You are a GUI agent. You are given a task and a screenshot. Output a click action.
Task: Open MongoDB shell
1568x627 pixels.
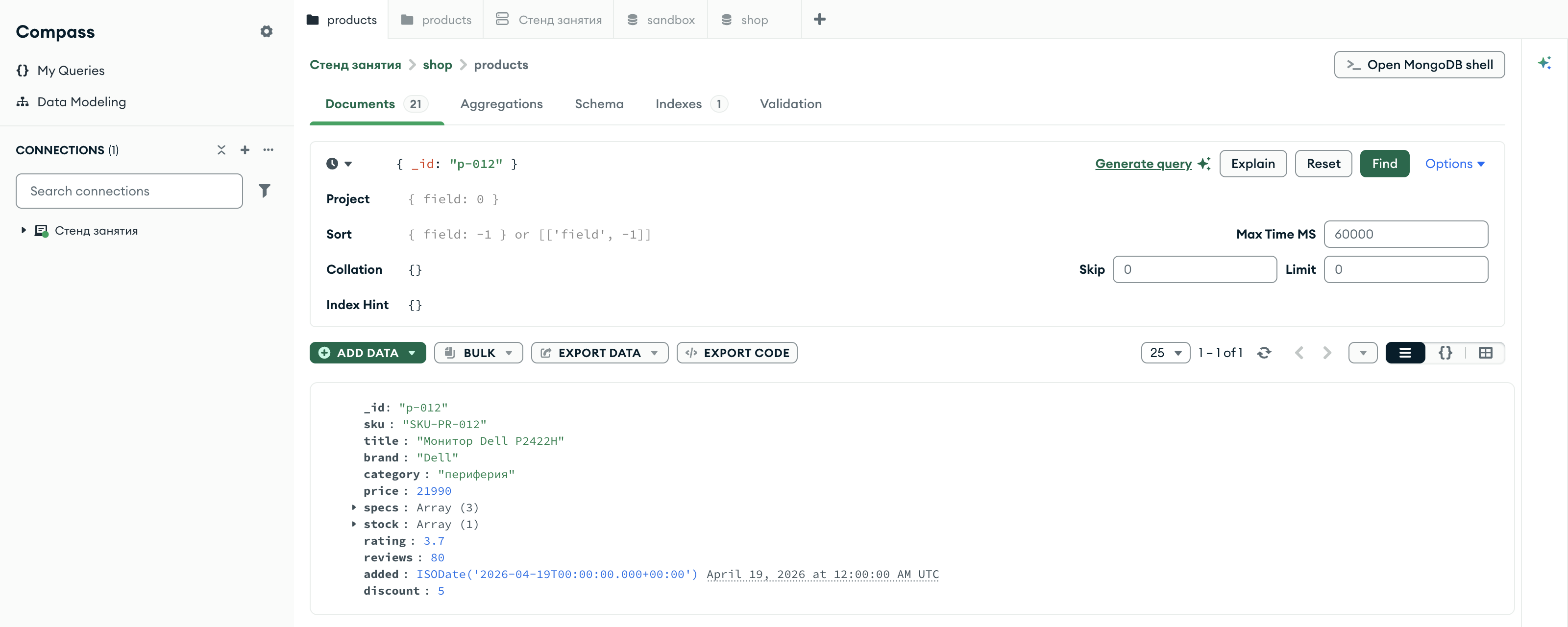(1419, 65)
